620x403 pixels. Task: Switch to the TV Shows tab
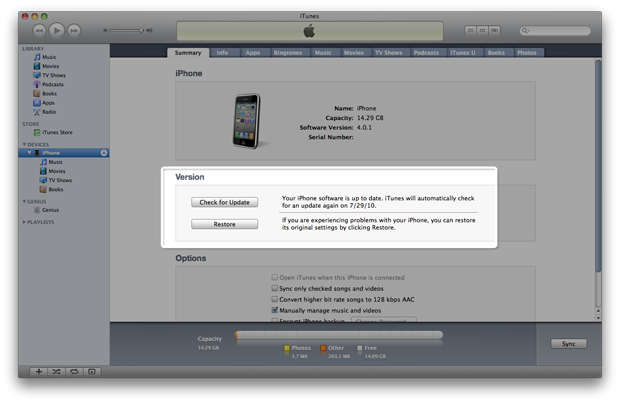(389, 53)
